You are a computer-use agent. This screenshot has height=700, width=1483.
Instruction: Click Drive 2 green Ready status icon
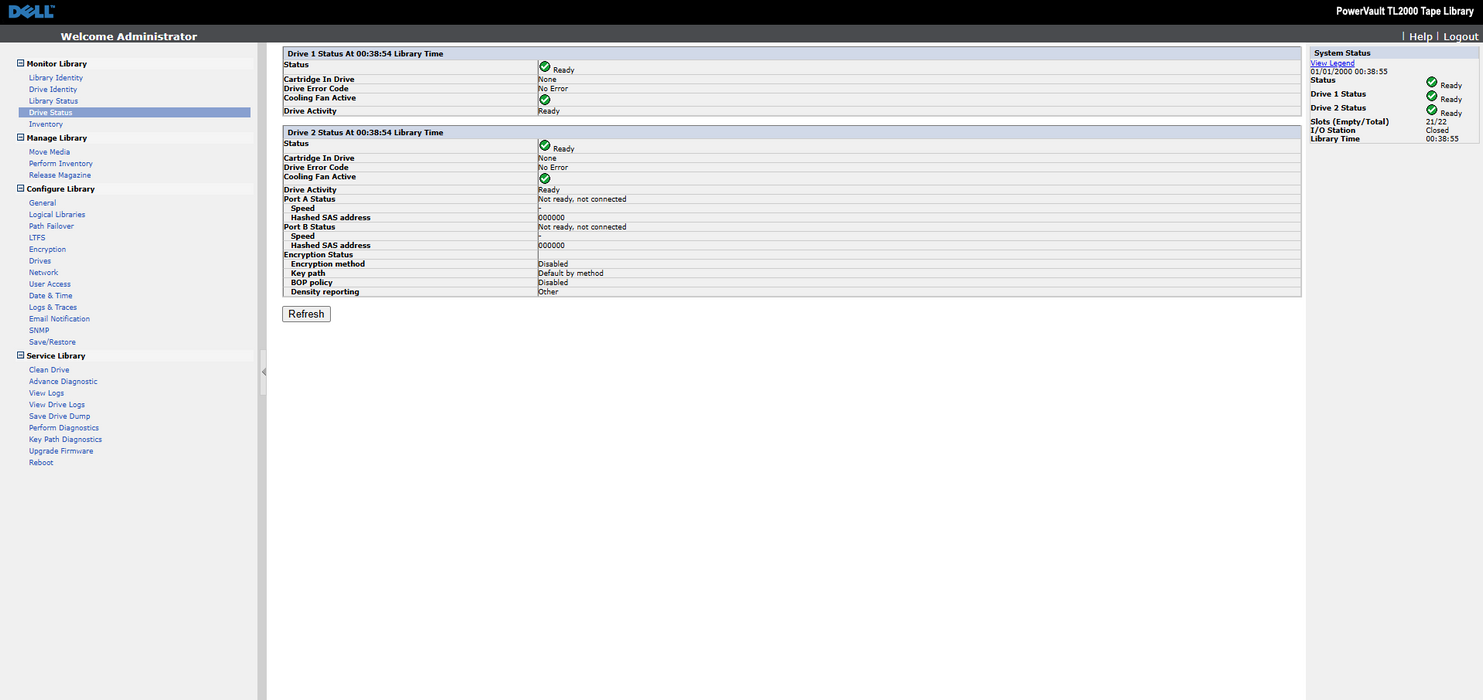[x=545, y=145]
